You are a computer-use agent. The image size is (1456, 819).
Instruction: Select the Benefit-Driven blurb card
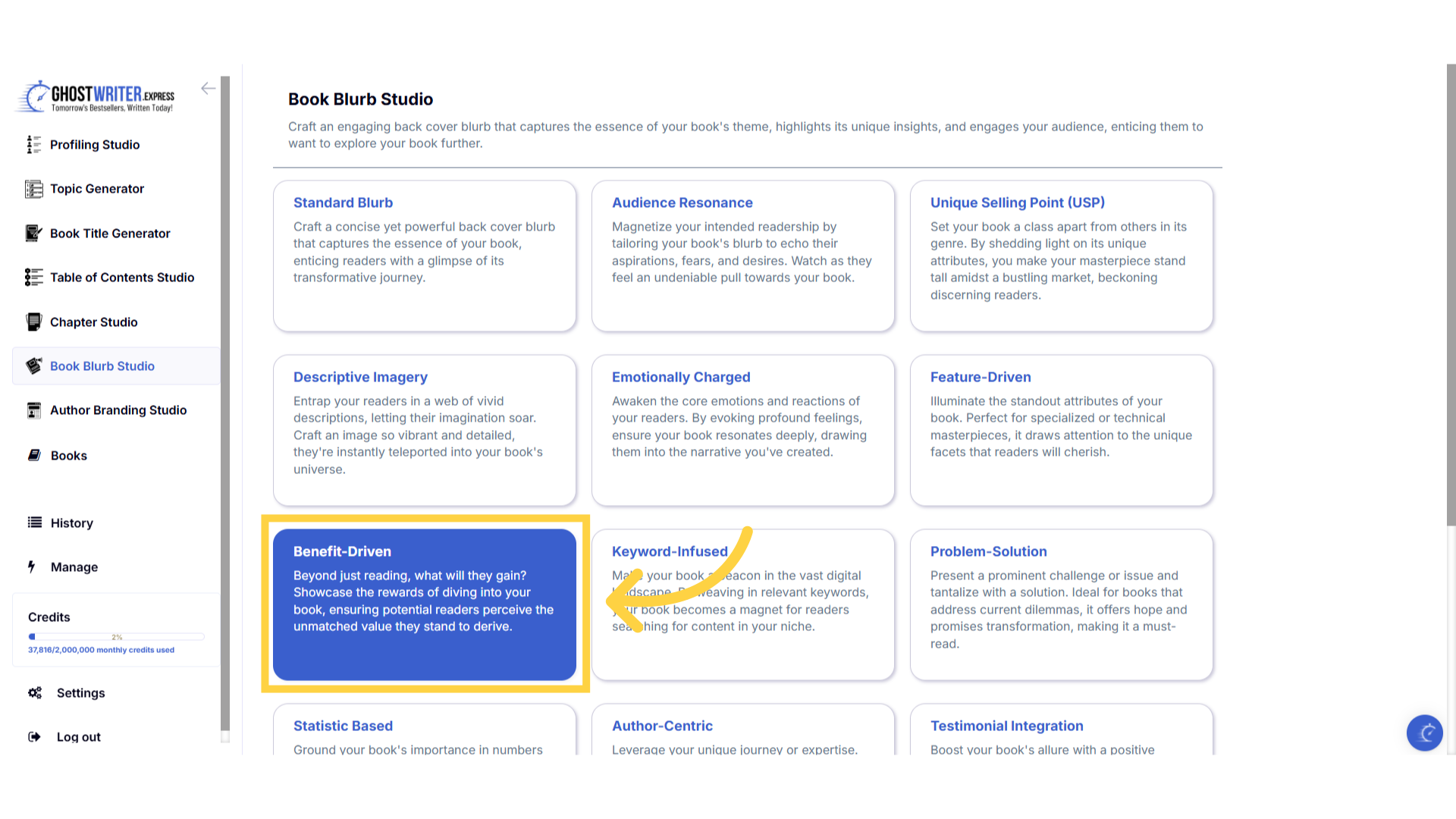tap(424, 604)
